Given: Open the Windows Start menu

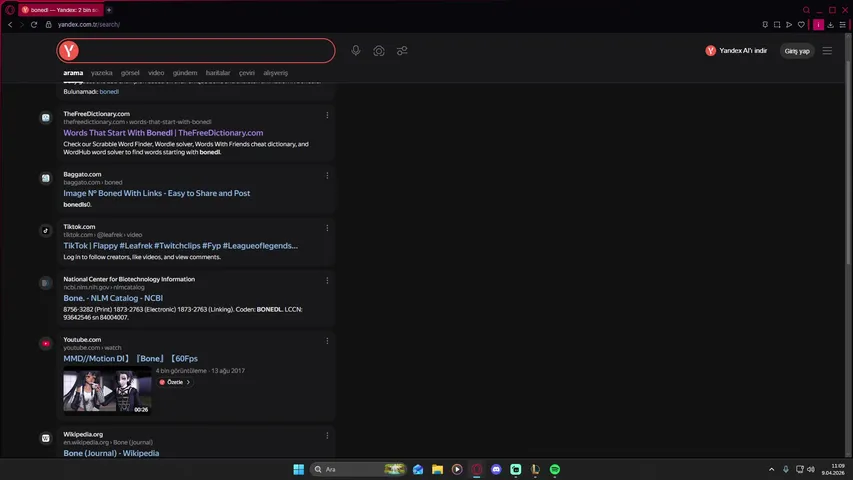Looking at the screenshot, I should click(x=299, y=469).
